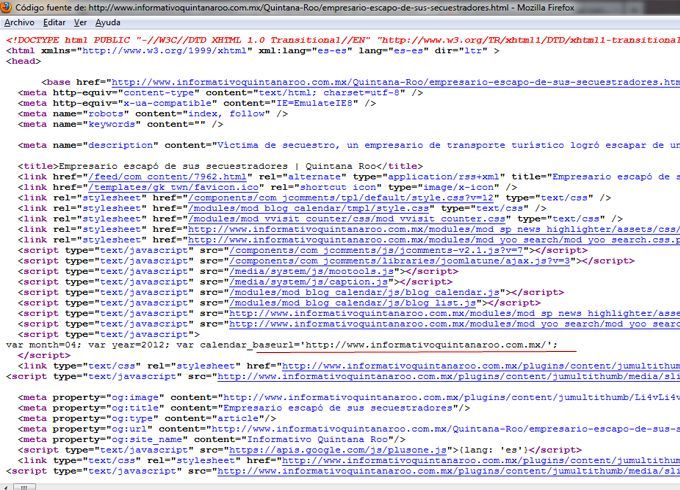
Task: Open the Editar menu
Action: (x=54, y=23)
